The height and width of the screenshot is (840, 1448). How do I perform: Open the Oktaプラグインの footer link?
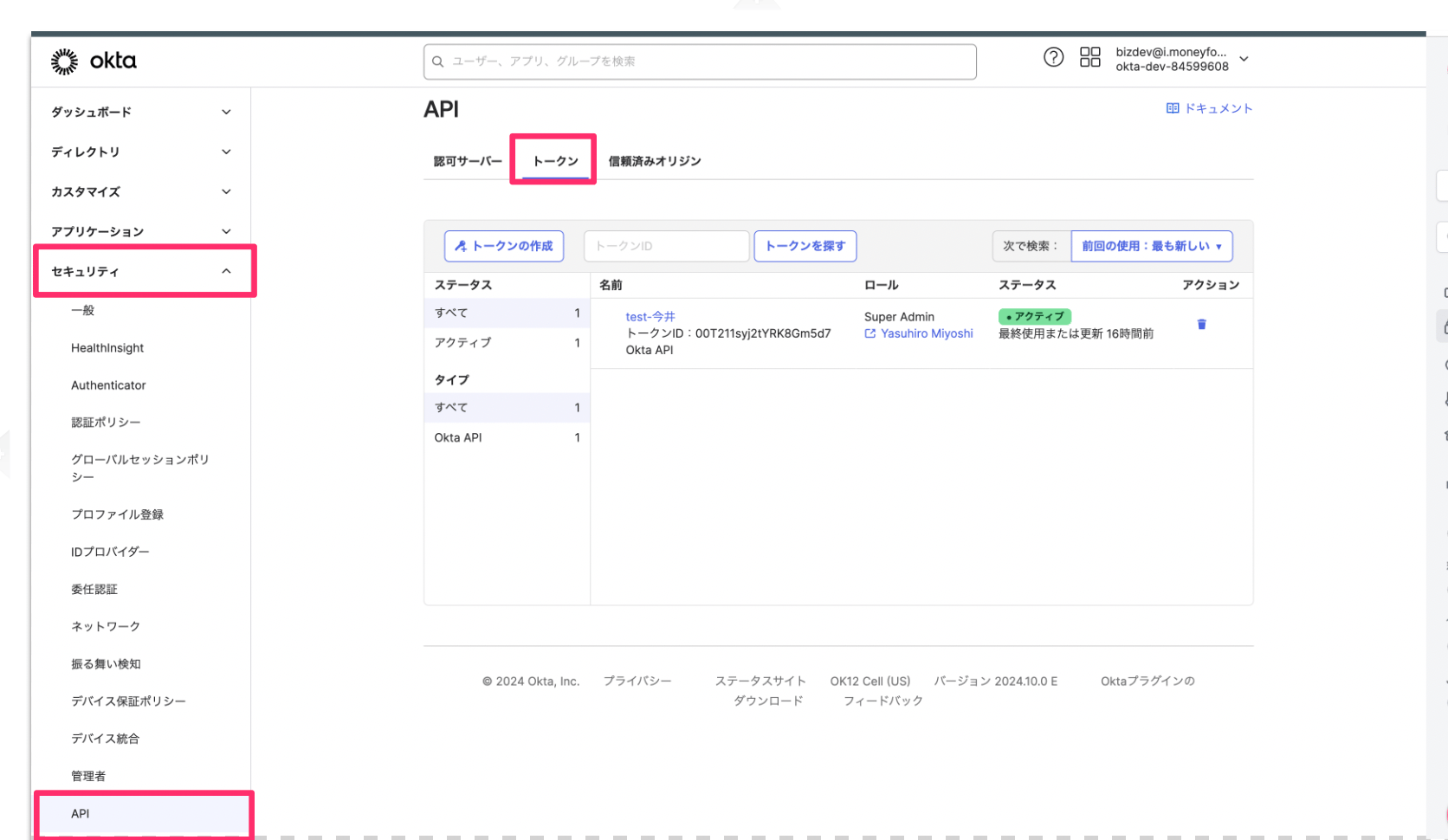1147,681
